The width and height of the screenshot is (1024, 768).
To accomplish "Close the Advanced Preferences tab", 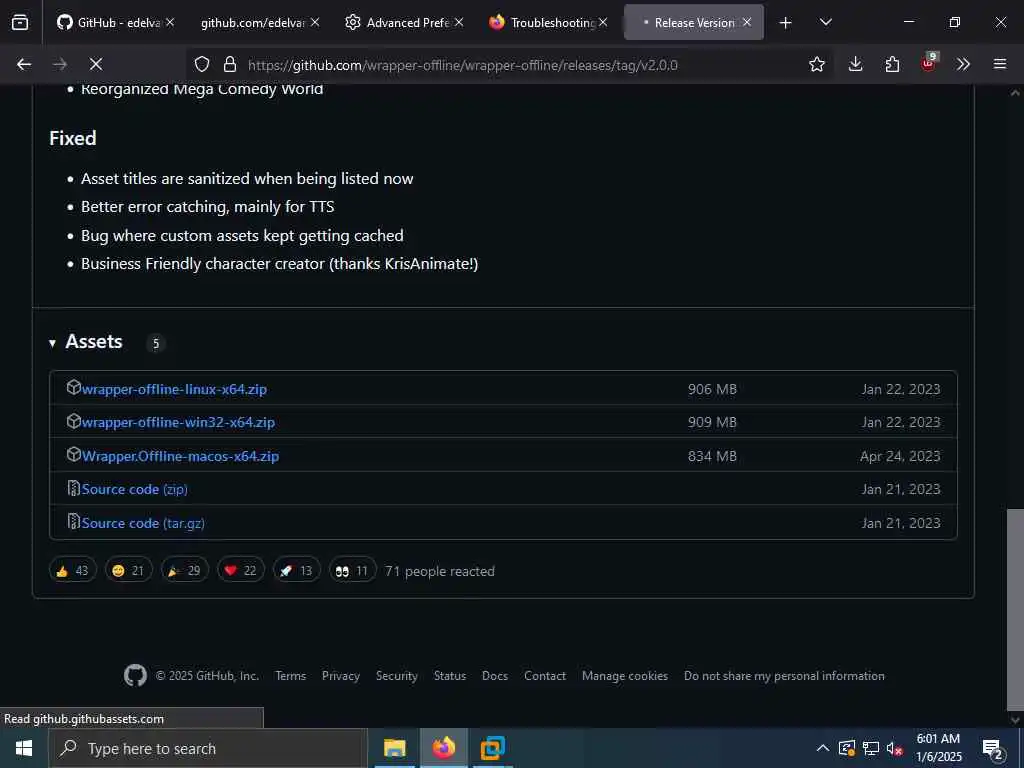I will [x=459, y=22].
